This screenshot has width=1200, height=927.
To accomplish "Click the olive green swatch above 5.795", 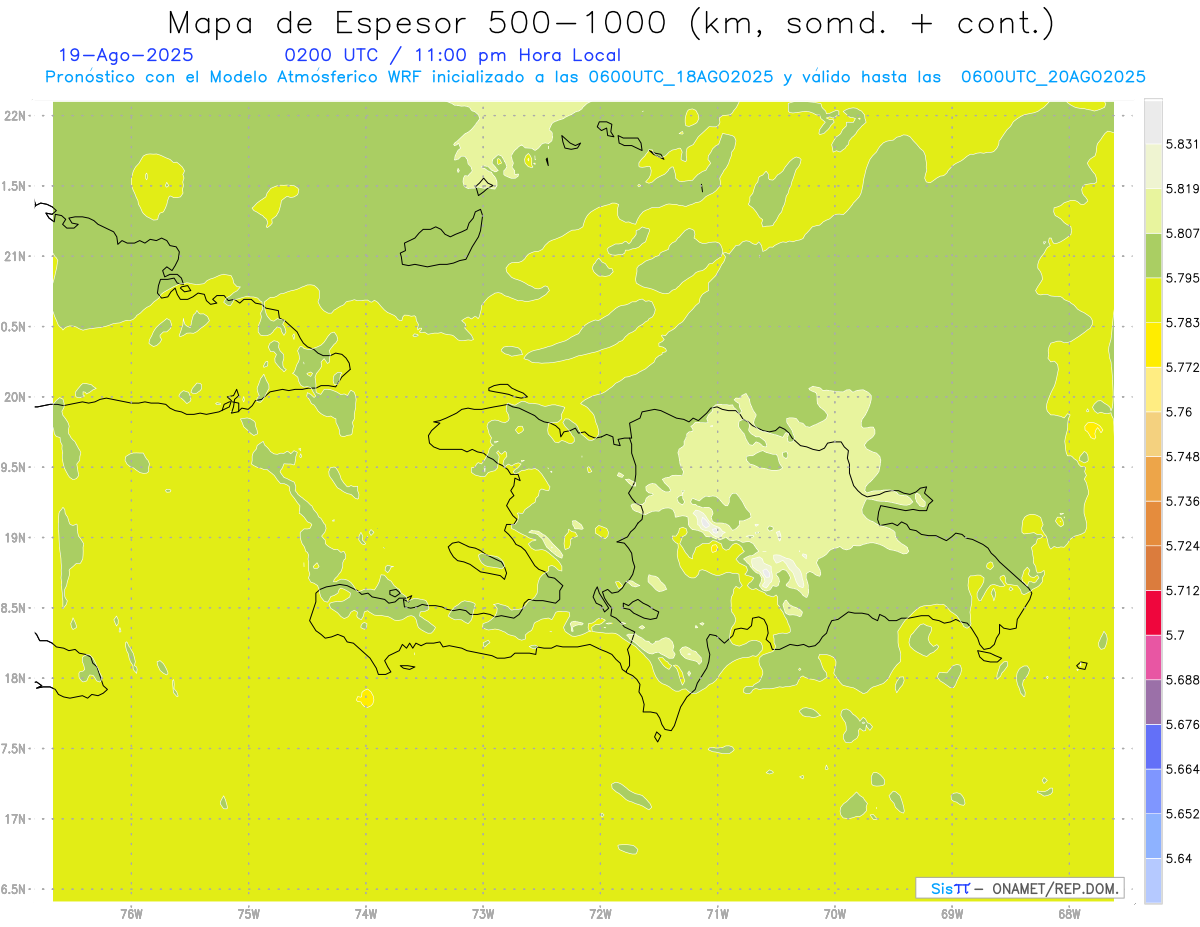I will click(x=1153, y=255).
